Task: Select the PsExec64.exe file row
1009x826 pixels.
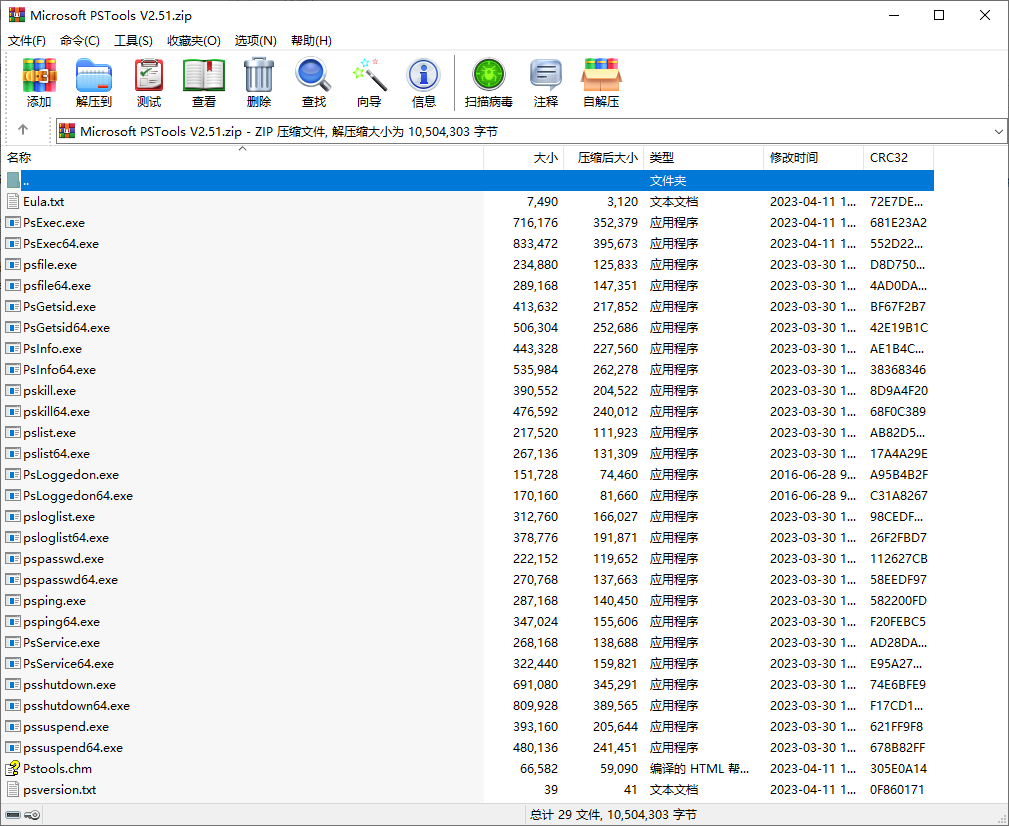Action: click(x=61, y=244)
